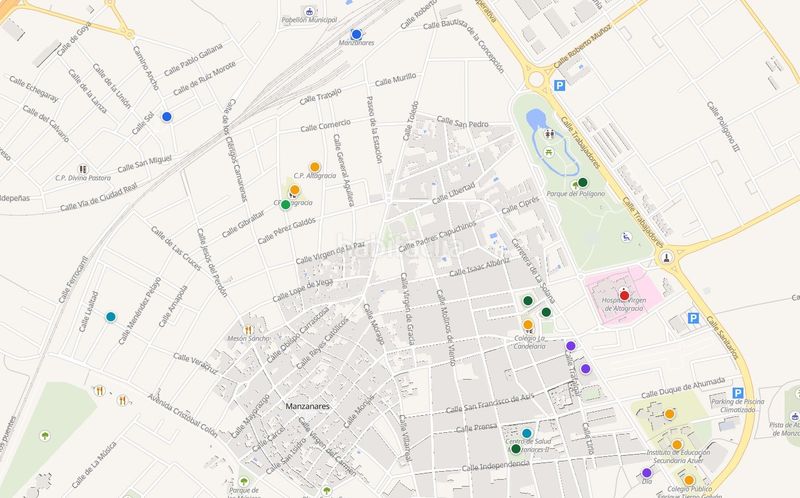800x498 pixels.
Task: Select the C.P. Divina Pastora school icon
Action: [x=83, y=169]
